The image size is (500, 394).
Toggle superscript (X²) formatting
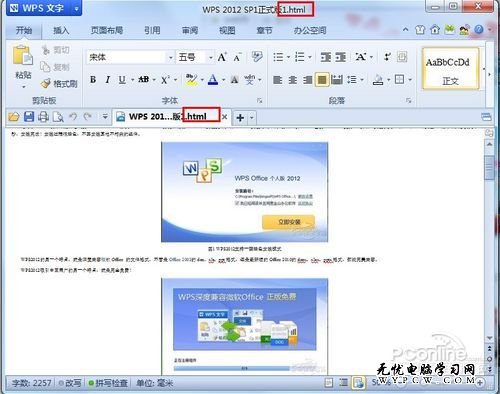tap(165, 80)
